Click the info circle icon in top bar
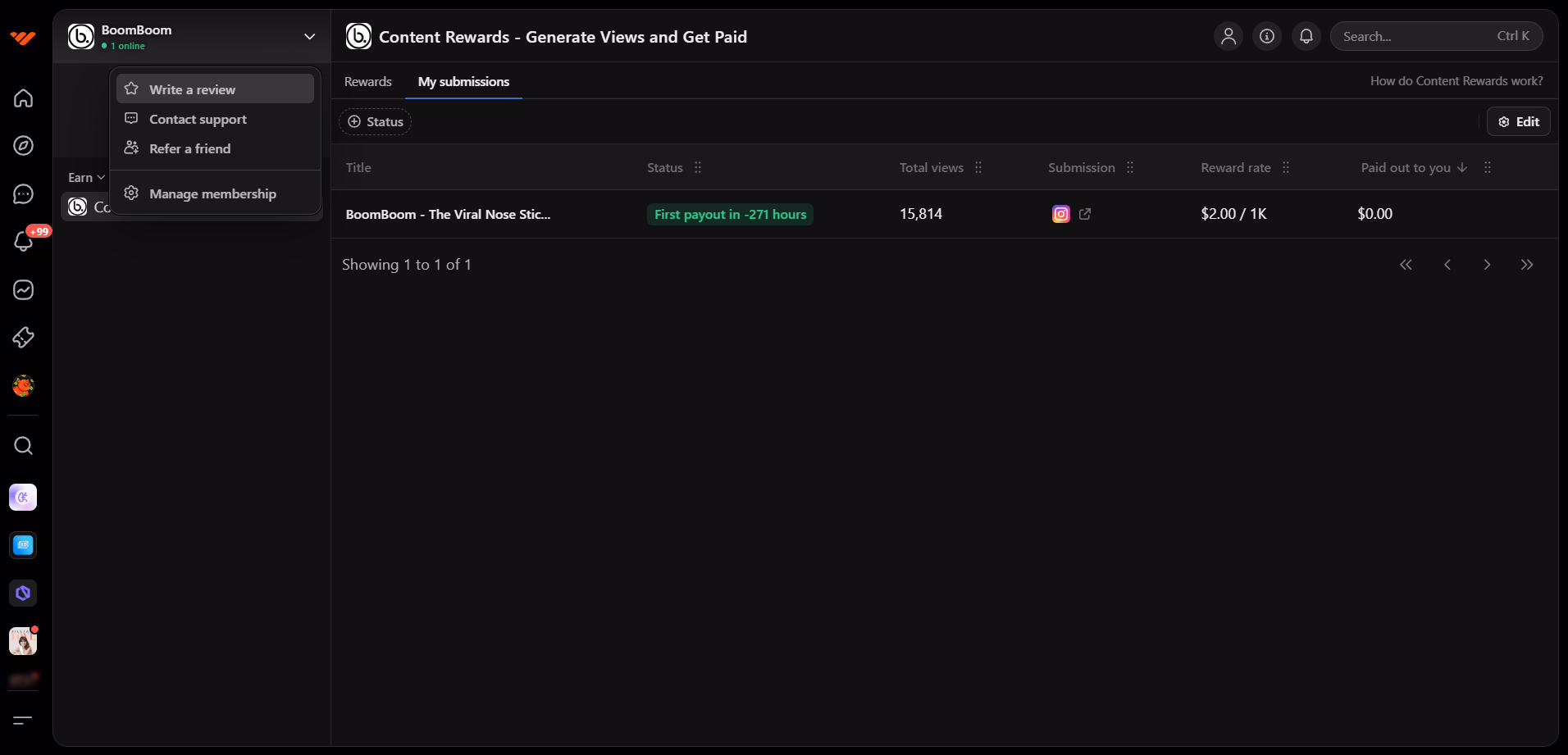Viewport: 1568px width, 755px height. click(1267, 36)
